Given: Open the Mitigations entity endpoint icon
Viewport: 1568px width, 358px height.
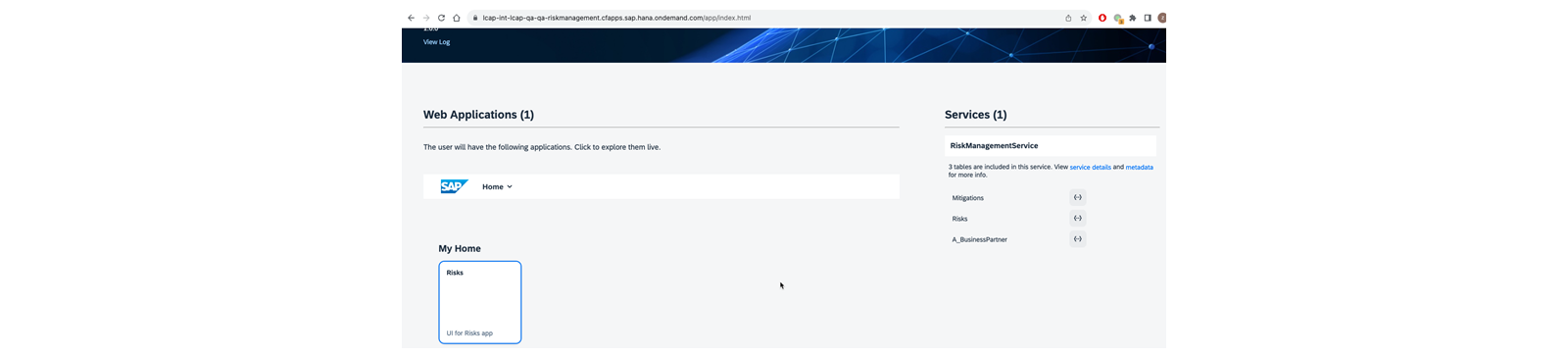Looking at the screenshot, I should pos(1078,197).
